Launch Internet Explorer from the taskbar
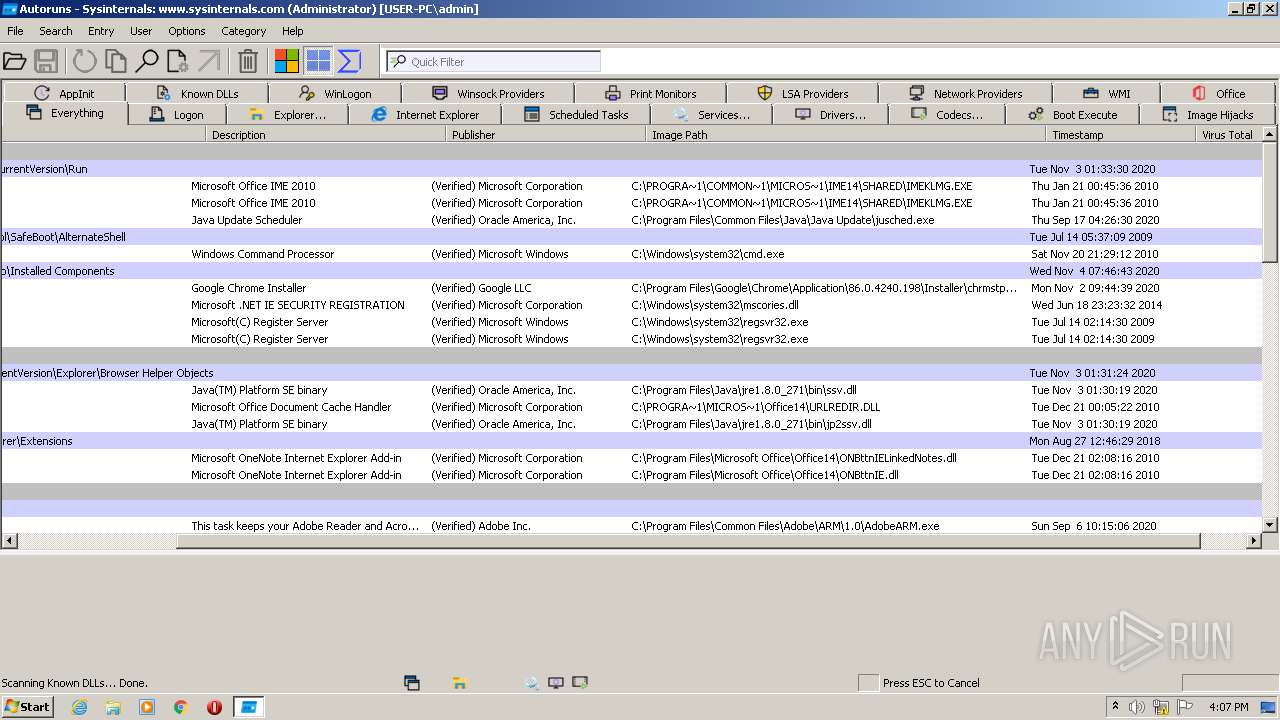 79,707
